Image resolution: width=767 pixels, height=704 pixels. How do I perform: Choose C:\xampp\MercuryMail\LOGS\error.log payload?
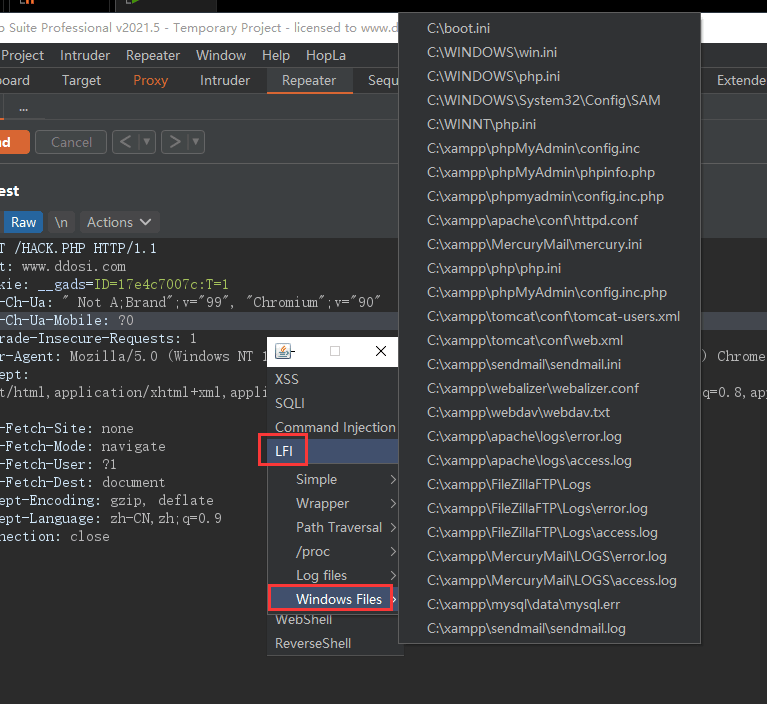tap(549, 556)
